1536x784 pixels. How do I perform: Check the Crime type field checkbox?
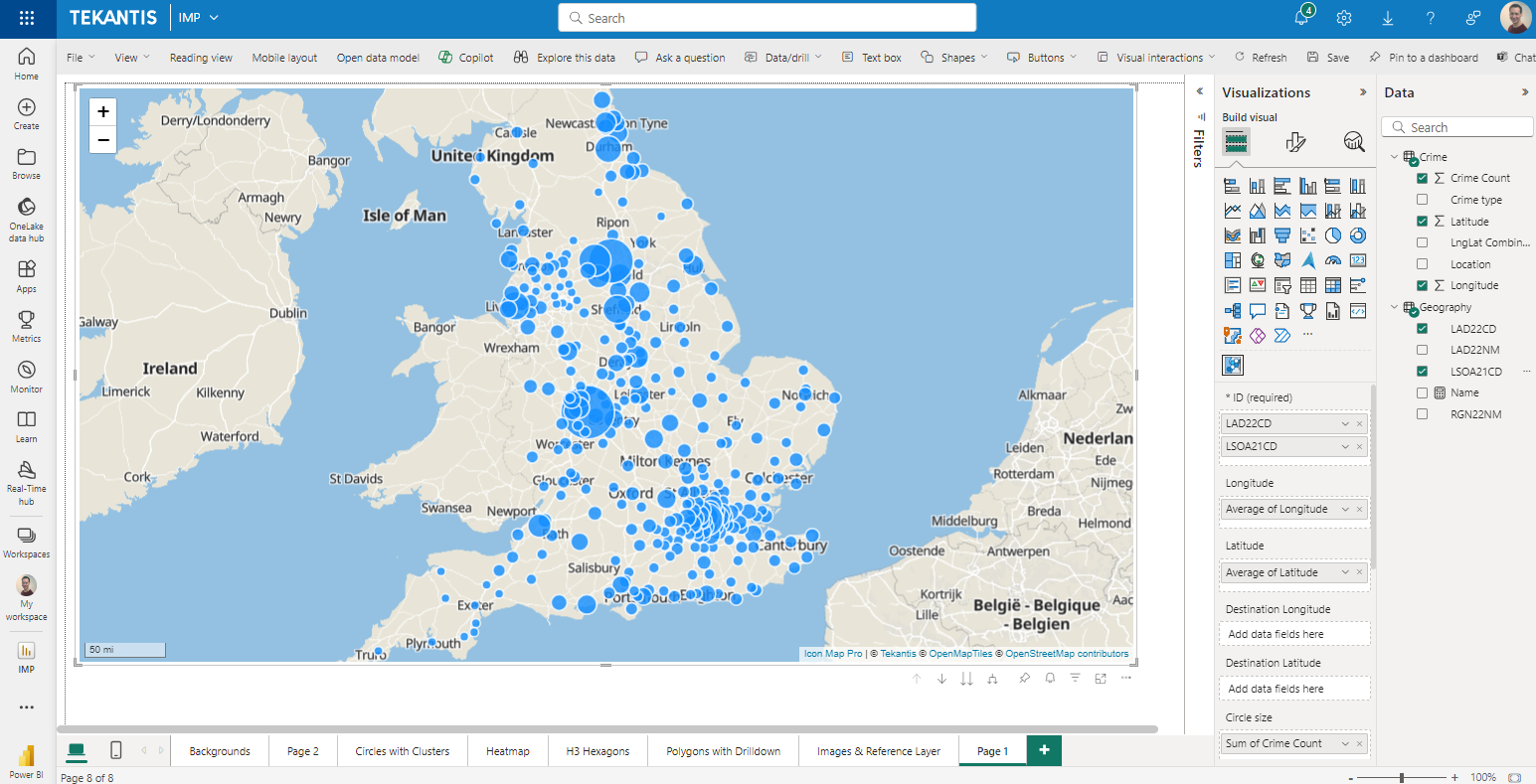1422,200
